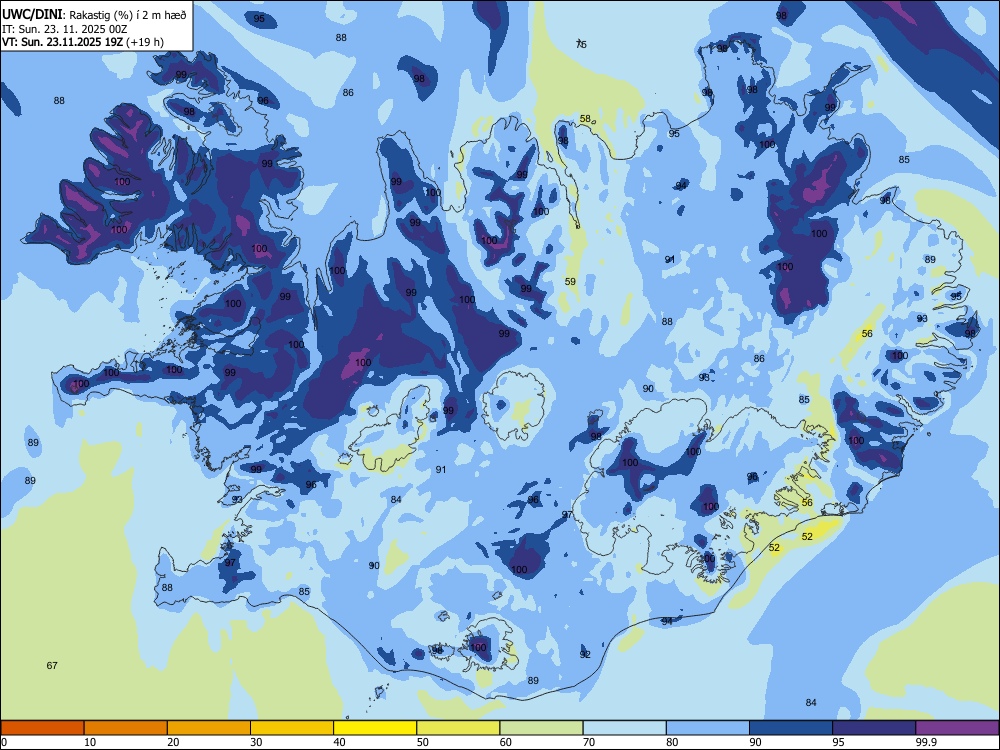Select the 10–20 orange legend swatch

[126, 728]
